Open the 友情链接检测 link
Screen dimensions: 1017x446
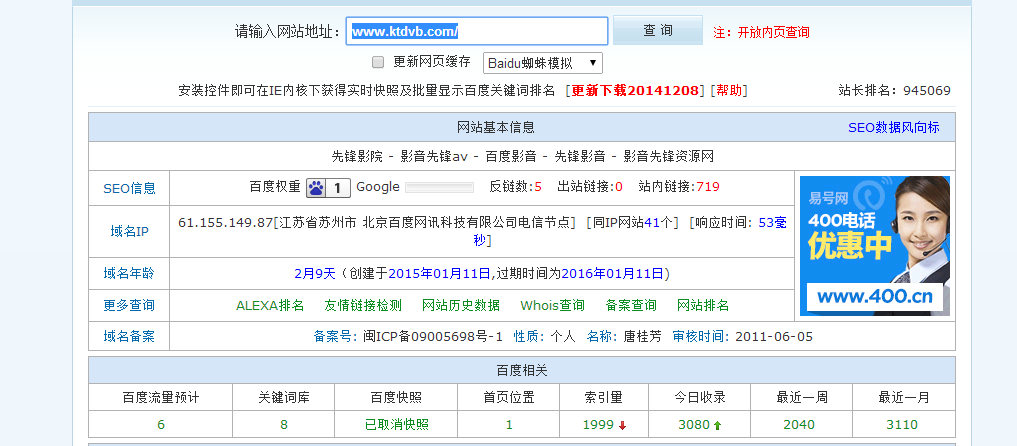click(x=363, y=305)
